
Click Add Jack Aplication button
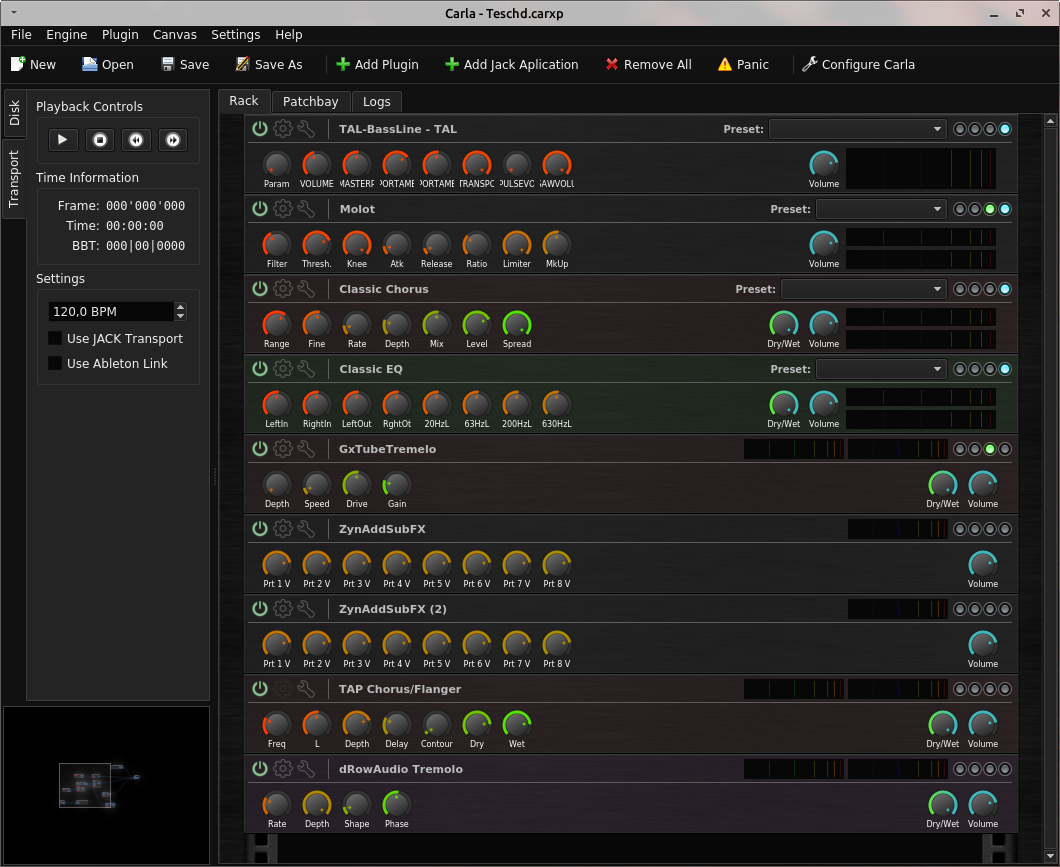512,64
